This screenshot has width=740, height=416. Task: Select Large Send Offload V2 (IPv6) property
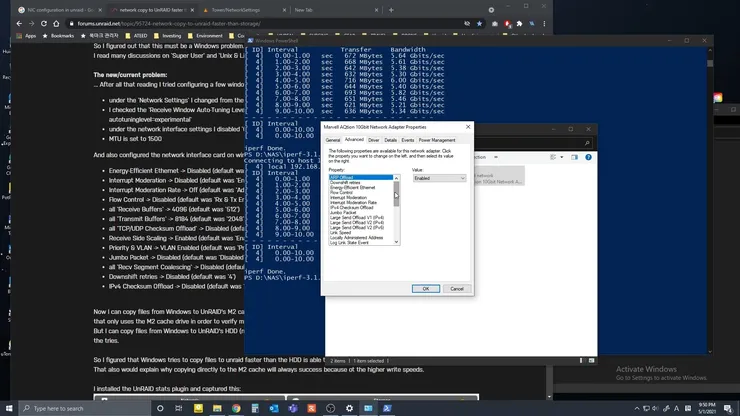pyautogui.click(x=361, y=228)
